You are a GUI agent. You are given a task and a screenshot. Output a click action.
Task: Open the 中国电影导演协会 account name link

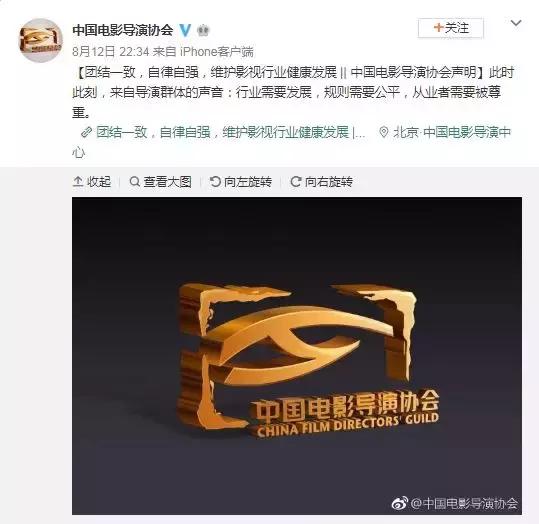pos(123,30)
